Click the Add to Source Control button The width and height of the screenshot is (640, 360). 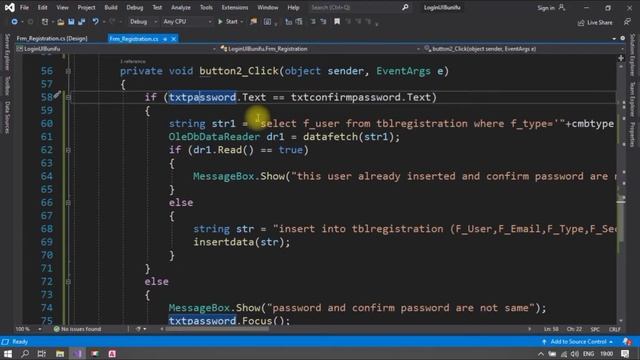[x=578, y=342]
